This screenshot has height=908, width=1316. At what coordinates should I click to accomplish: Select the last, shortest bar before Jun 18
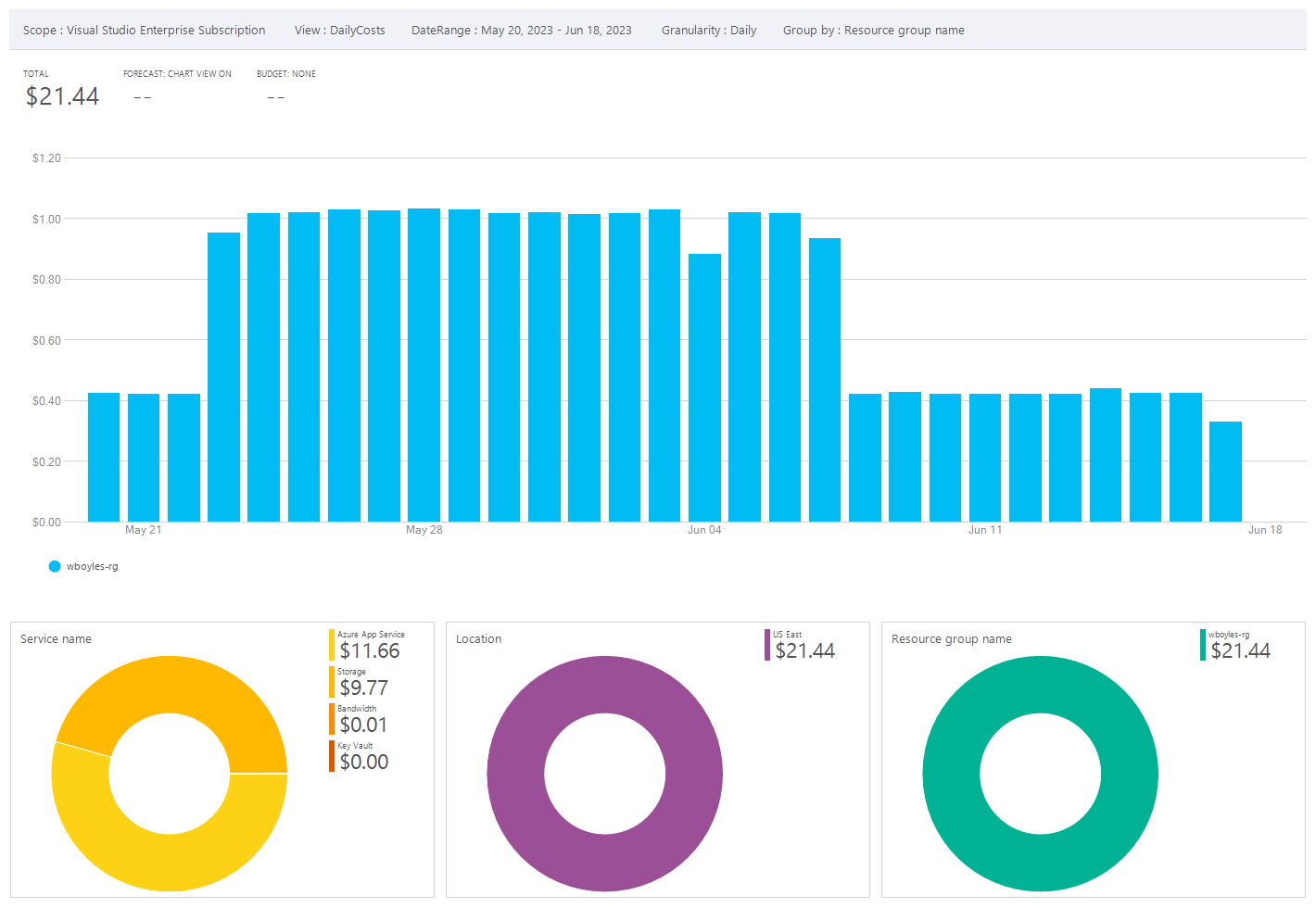(x=1225, y=472)
